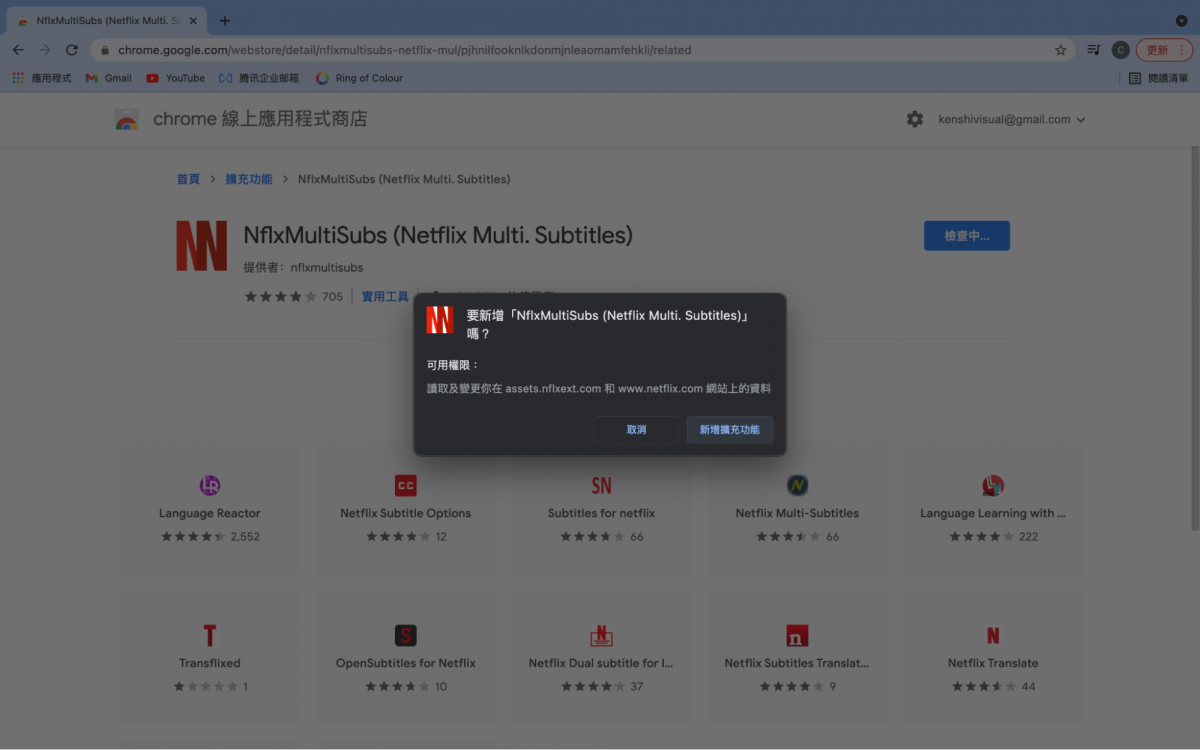Screen dimensions: 1200x750
Task: Open the YouTube bookmark
Action: click(x=176, y=78)
